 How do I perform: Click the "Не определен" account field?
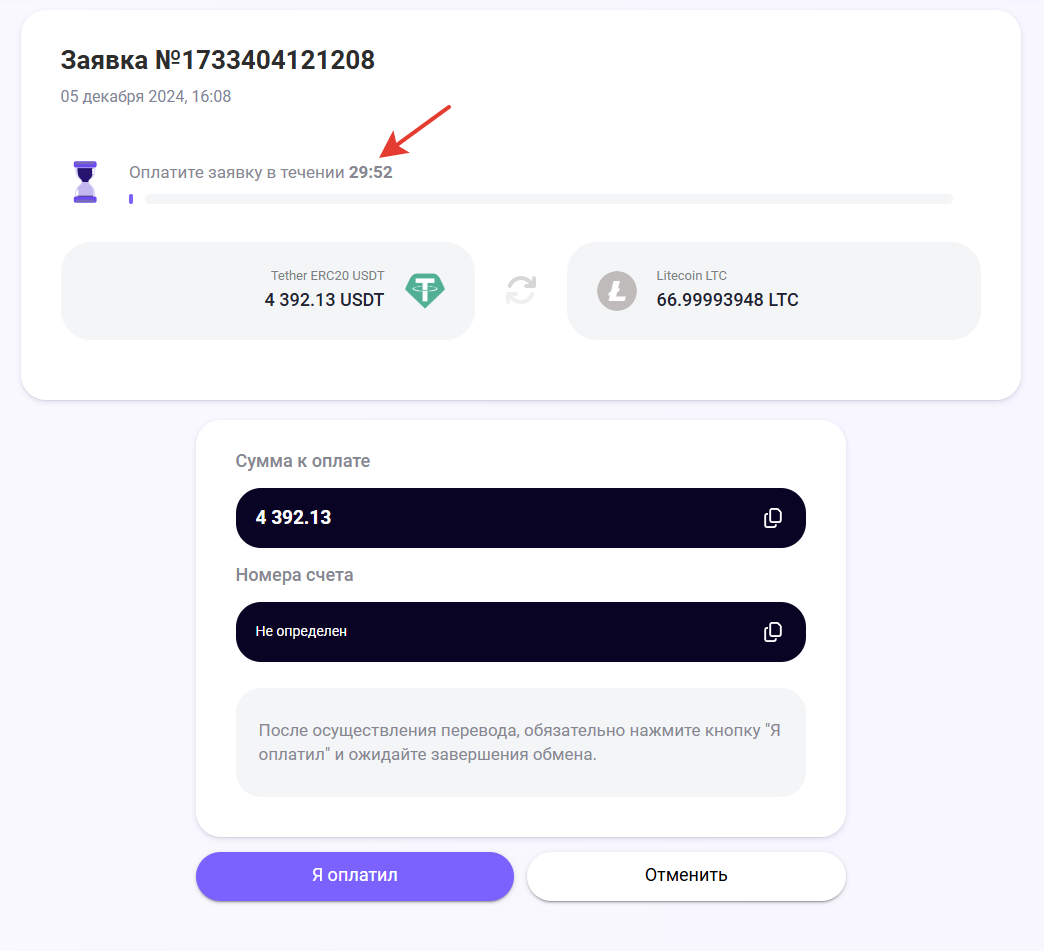click(500, 632)
